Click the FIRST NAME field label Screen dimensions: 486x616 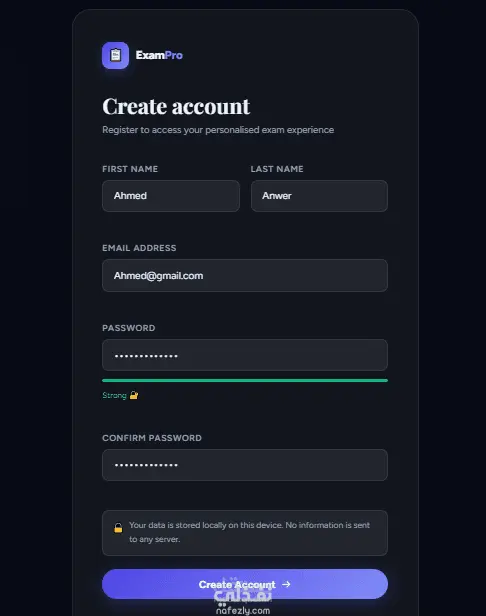coord(130,169)
